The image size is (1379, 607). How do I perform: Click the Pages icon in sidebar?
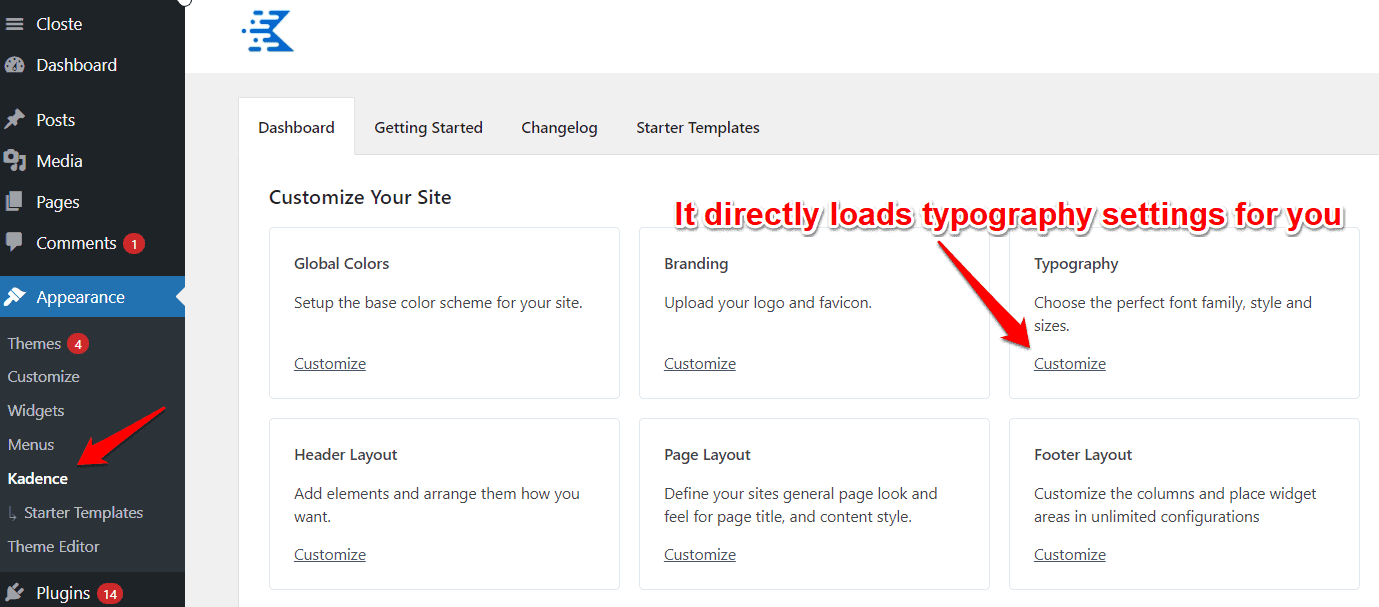(14, 202)
